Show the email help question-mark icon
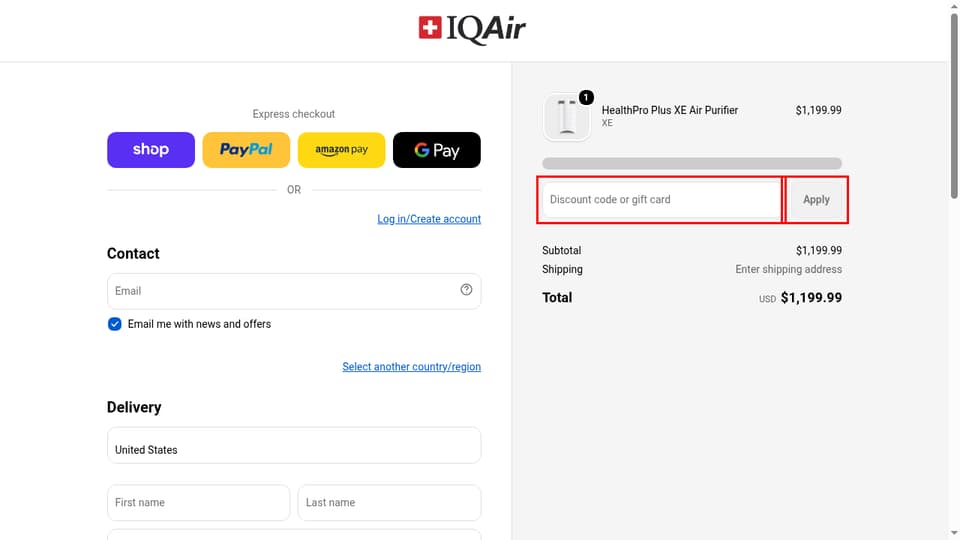This screenshot has height=540, width=960. click(x=467, y=290)
